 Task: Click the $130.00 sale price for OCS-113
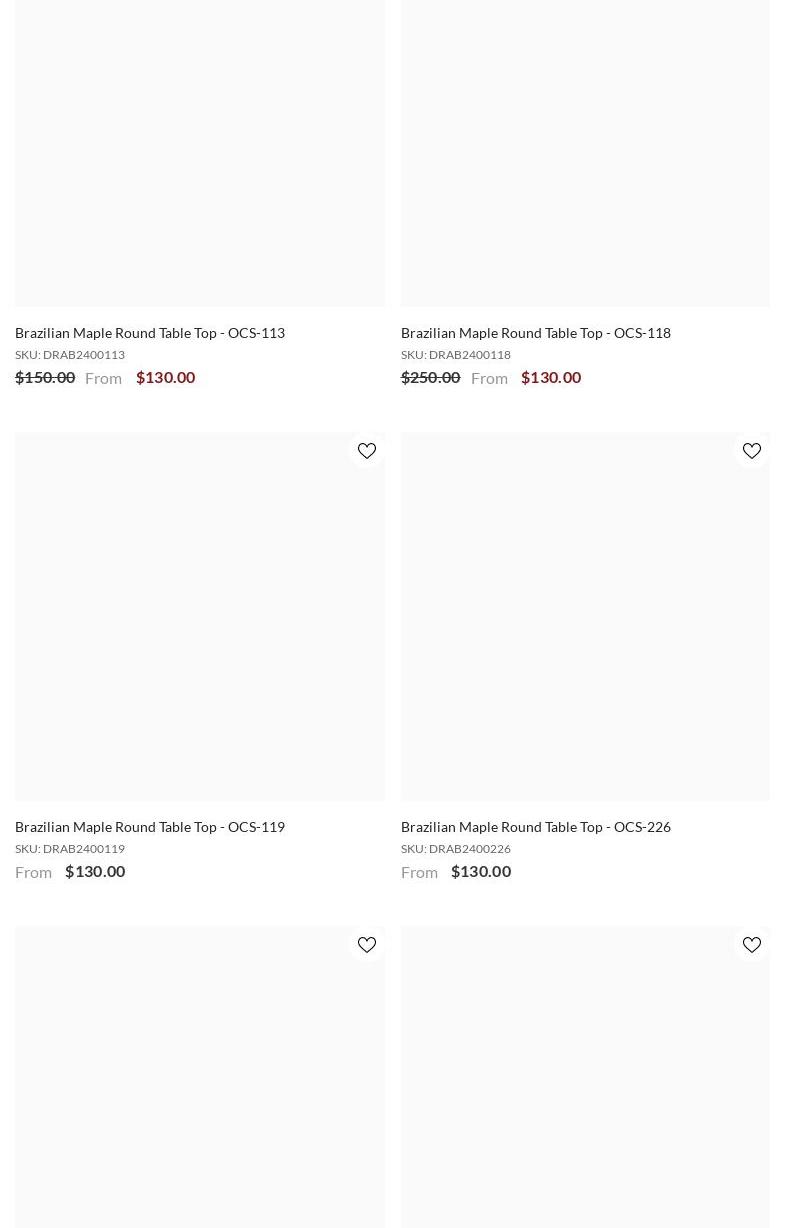pyautogui.click(x=165, y=377)
